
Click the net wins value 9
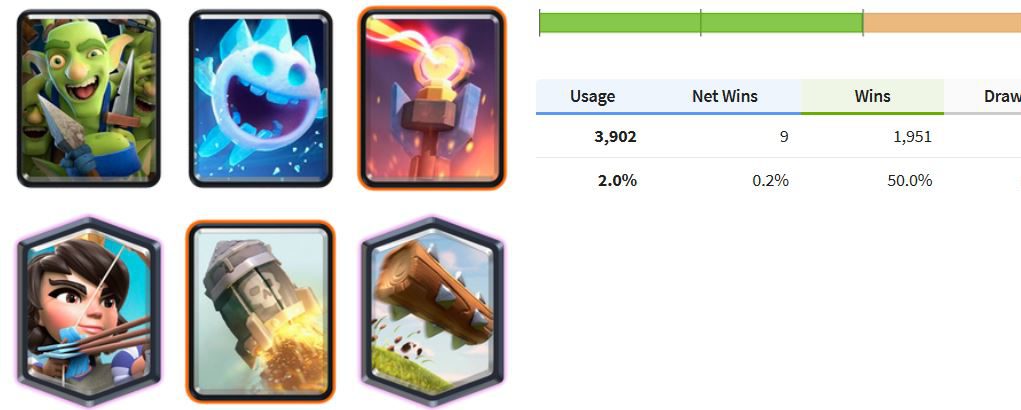pos(784,137)
